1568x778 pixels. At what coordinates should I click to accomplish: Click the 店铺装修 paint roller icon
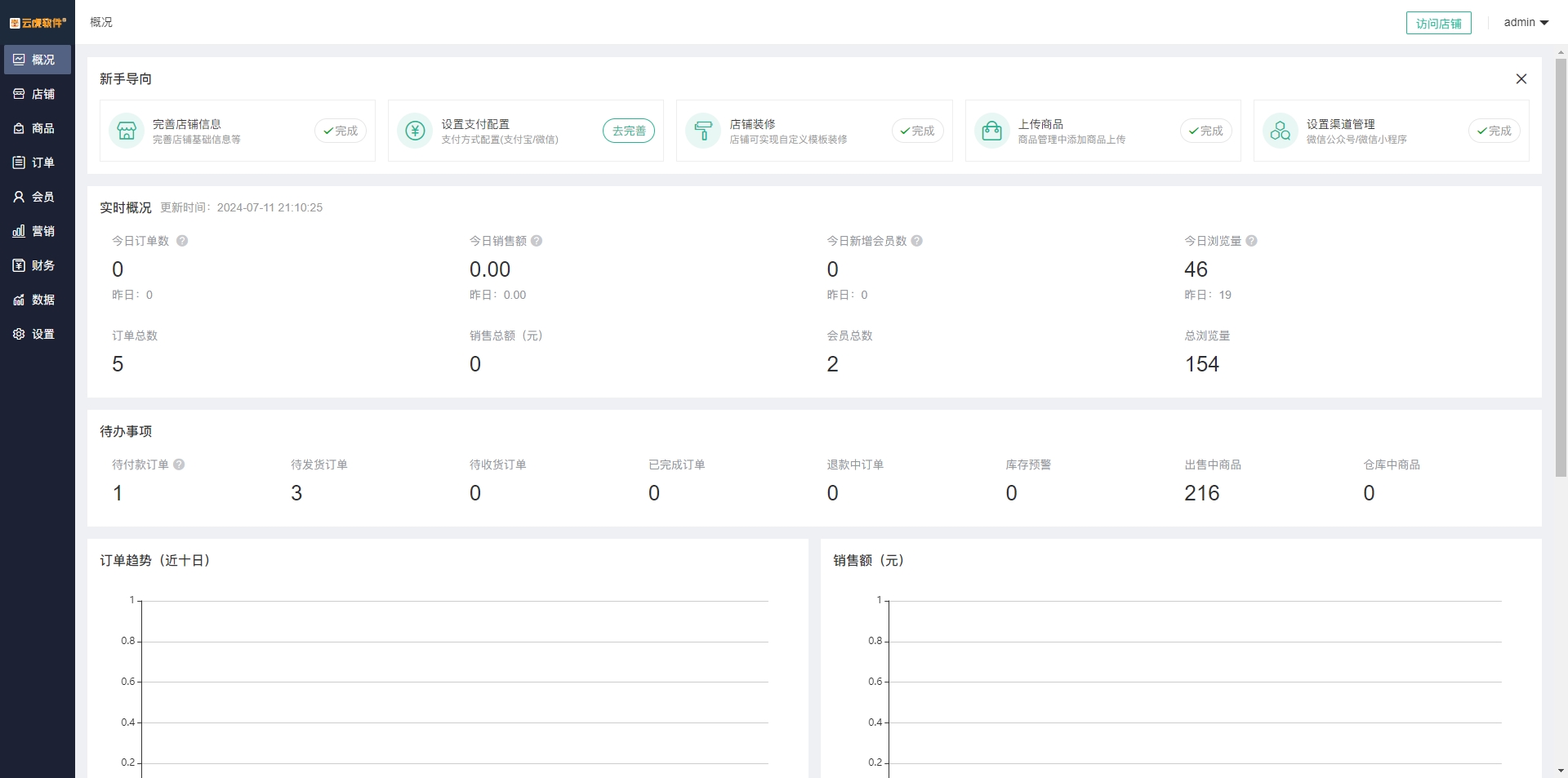tap(703, 131)
